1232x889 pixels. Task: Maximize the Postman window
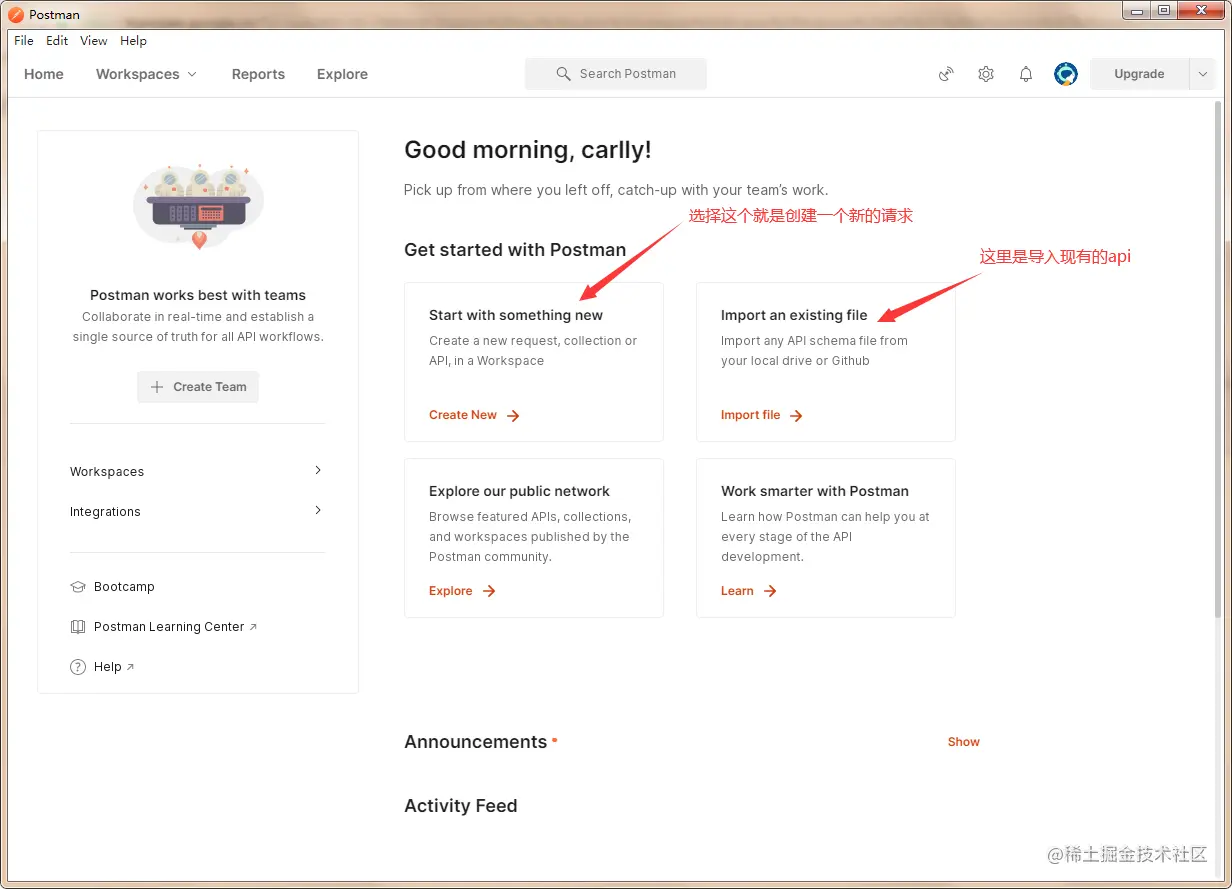(x=1163, y=10)
